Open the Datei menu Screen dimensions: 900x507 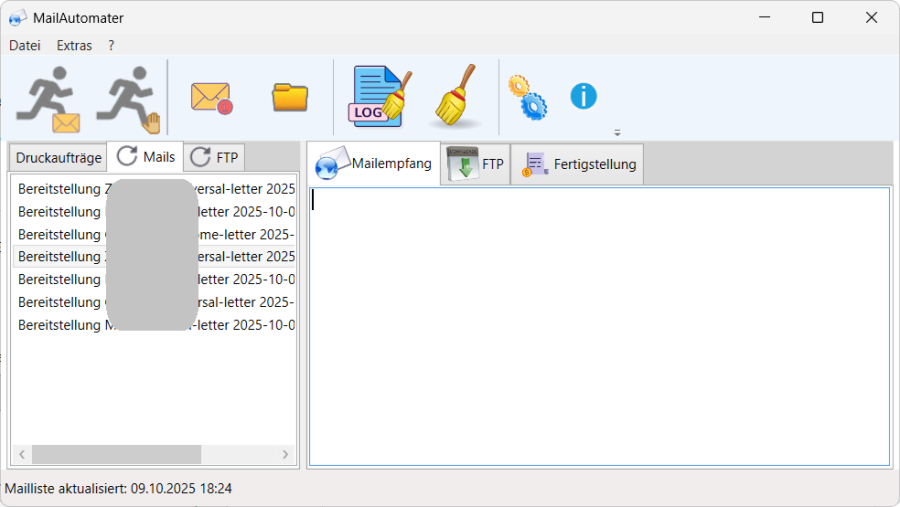25,45
